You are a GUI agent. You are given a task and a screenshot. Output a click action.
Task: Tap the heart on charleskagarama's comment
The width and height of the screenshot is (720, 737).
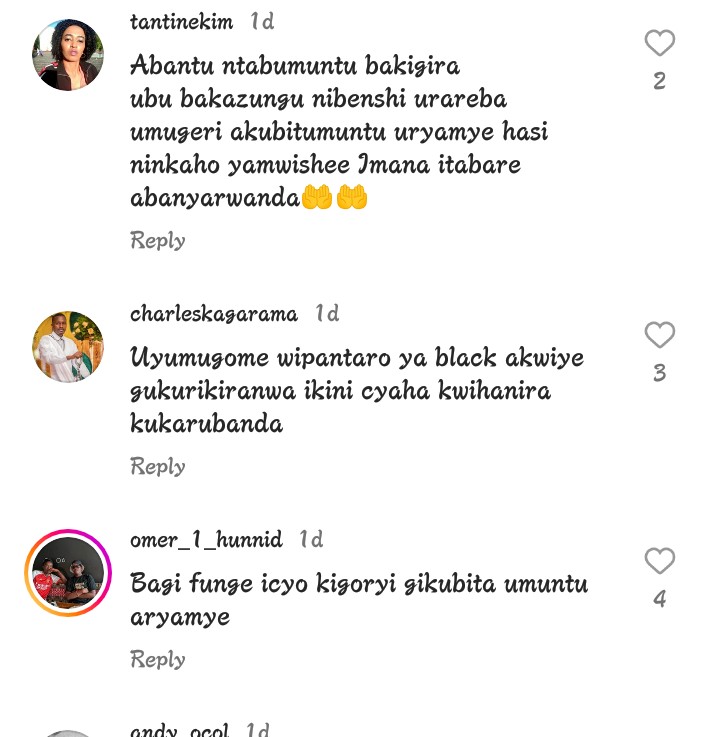[659, 335]
